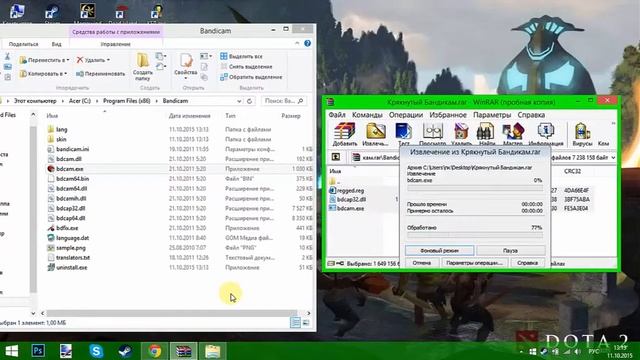640x360 pixels.
Task: Click the Фоновый режим button
Action: coord(440,250)
